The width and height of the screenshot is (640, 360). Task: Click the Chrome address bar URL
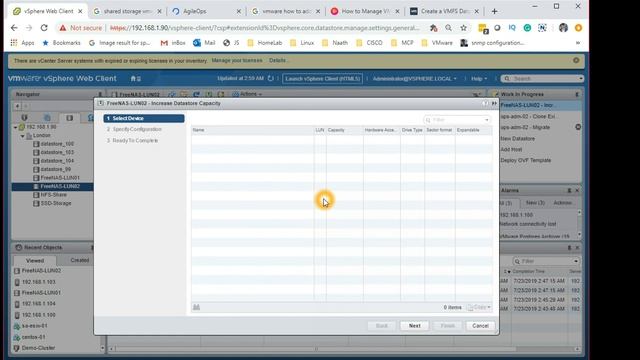(264, 28)
